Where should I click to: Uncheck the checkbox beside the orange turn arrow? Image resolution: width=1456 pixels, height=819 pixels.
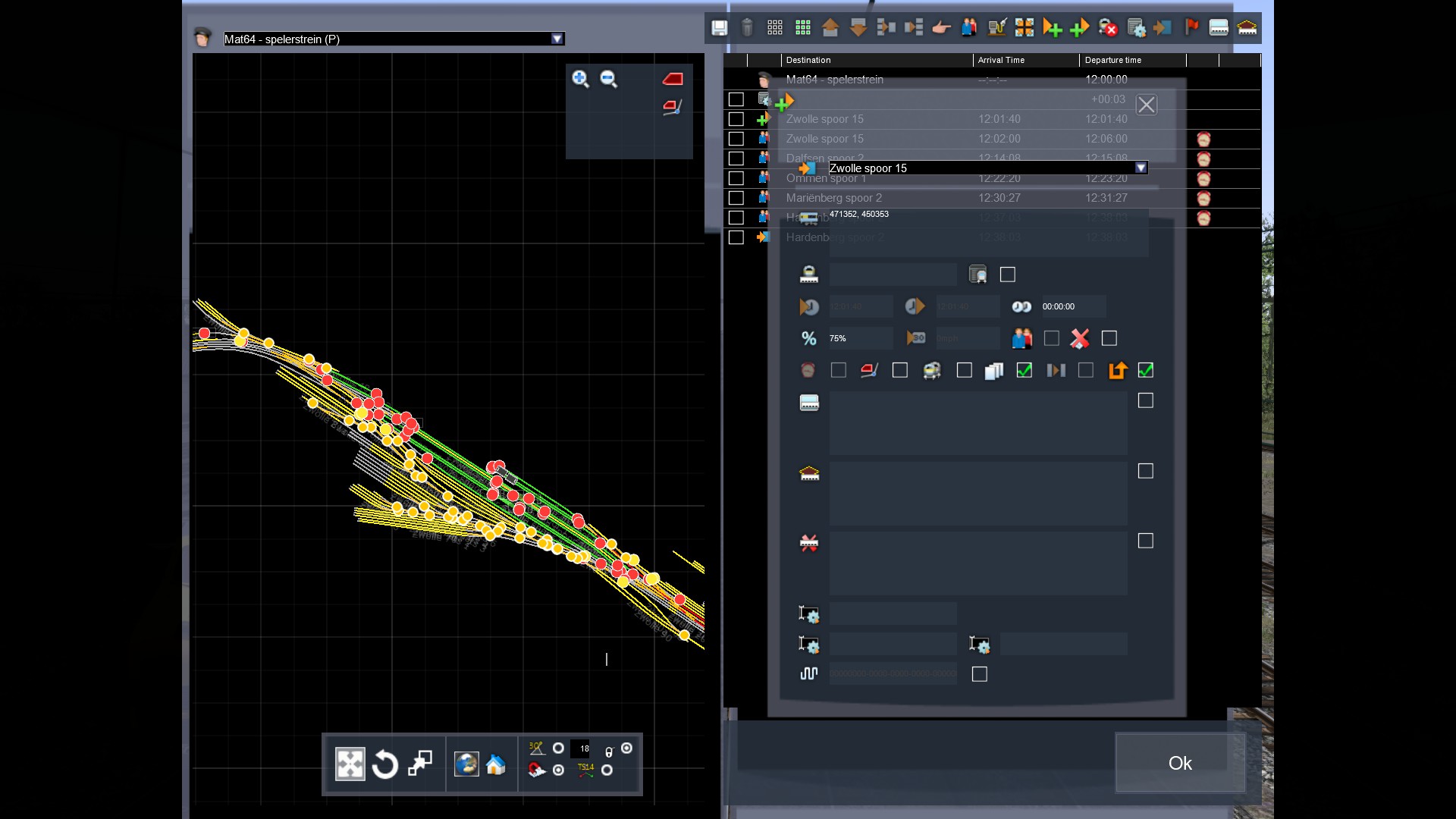coord(1146,370)
